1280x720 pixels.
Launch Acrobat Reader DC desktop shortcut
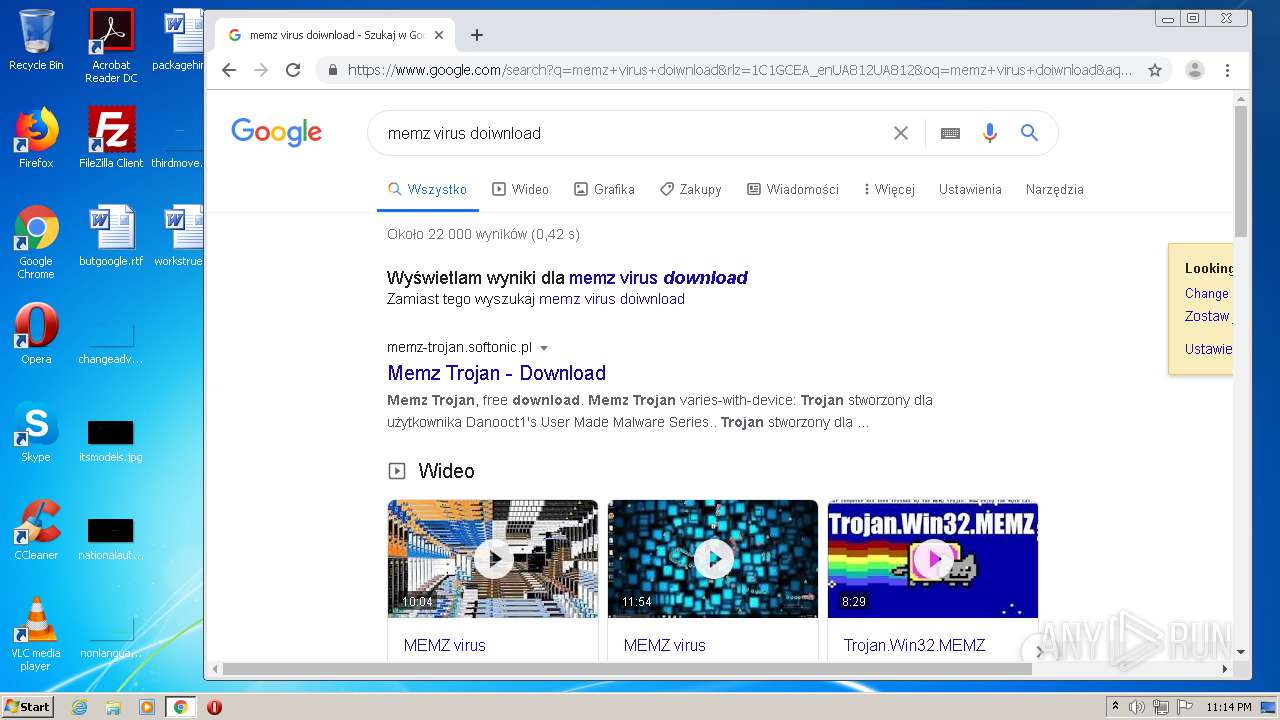click(x=111, y=46)
